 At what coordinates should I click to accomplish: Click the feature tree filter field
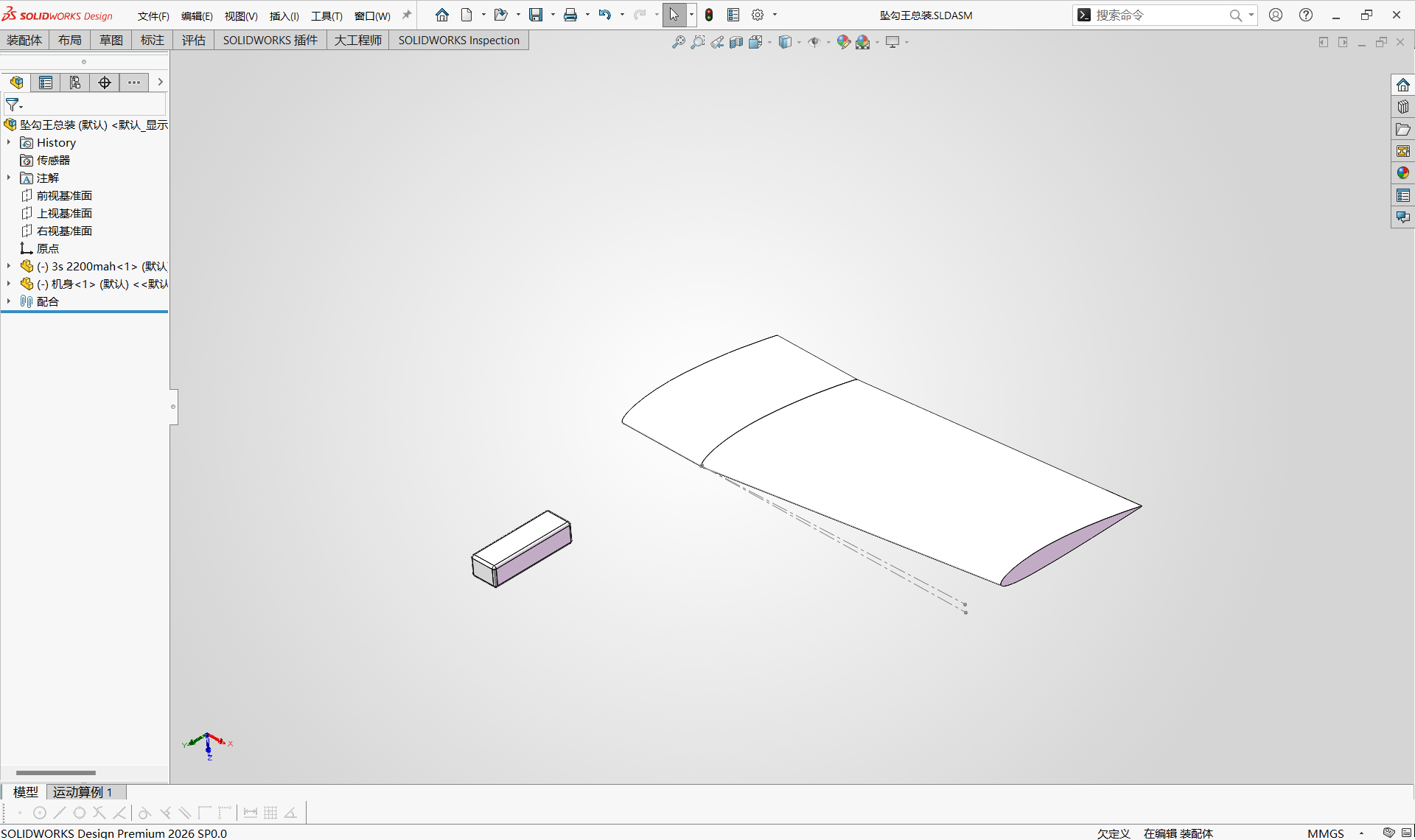[85, 105]
